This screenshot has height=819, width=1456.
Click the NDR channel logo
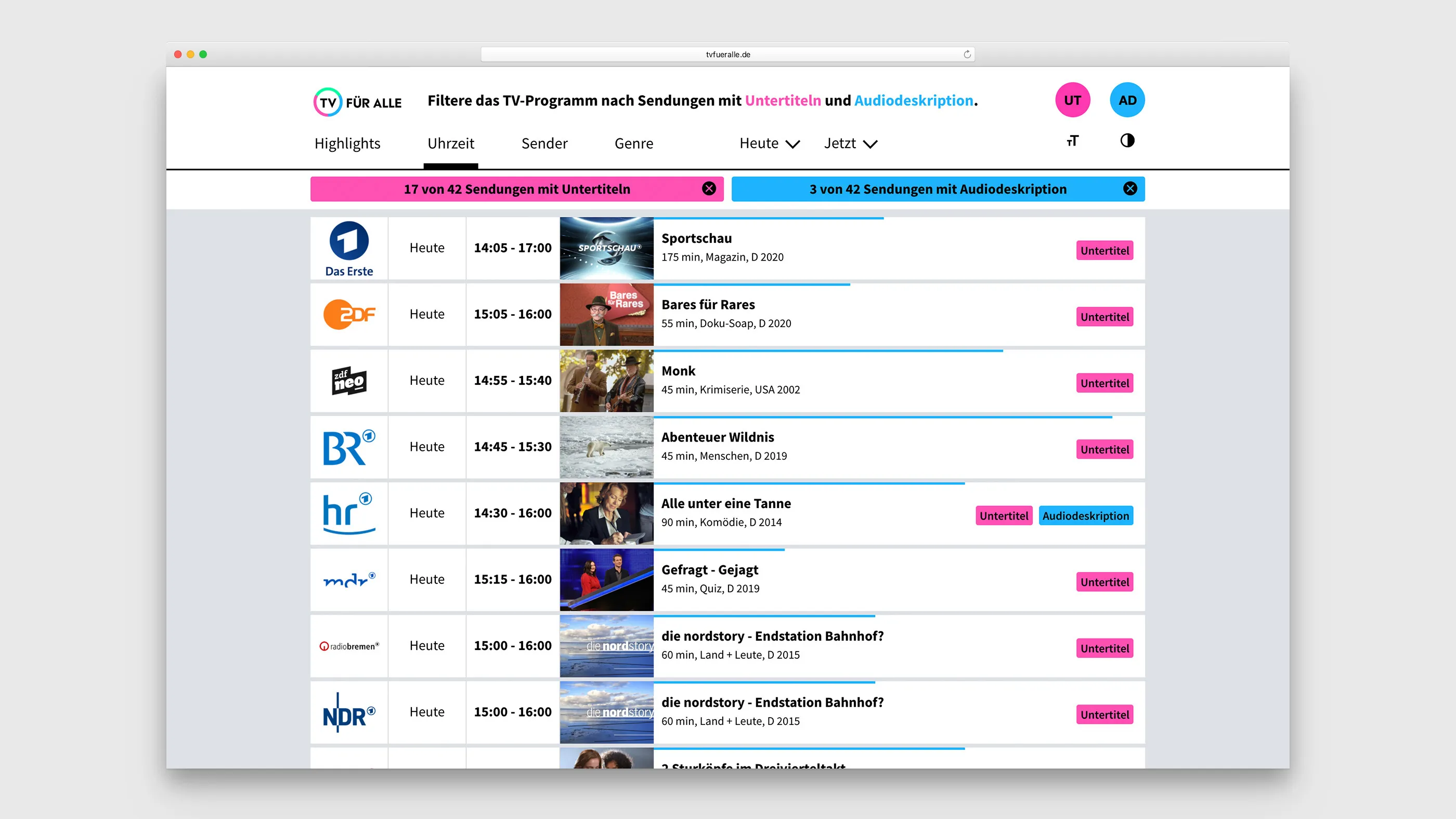pos(349,712)
